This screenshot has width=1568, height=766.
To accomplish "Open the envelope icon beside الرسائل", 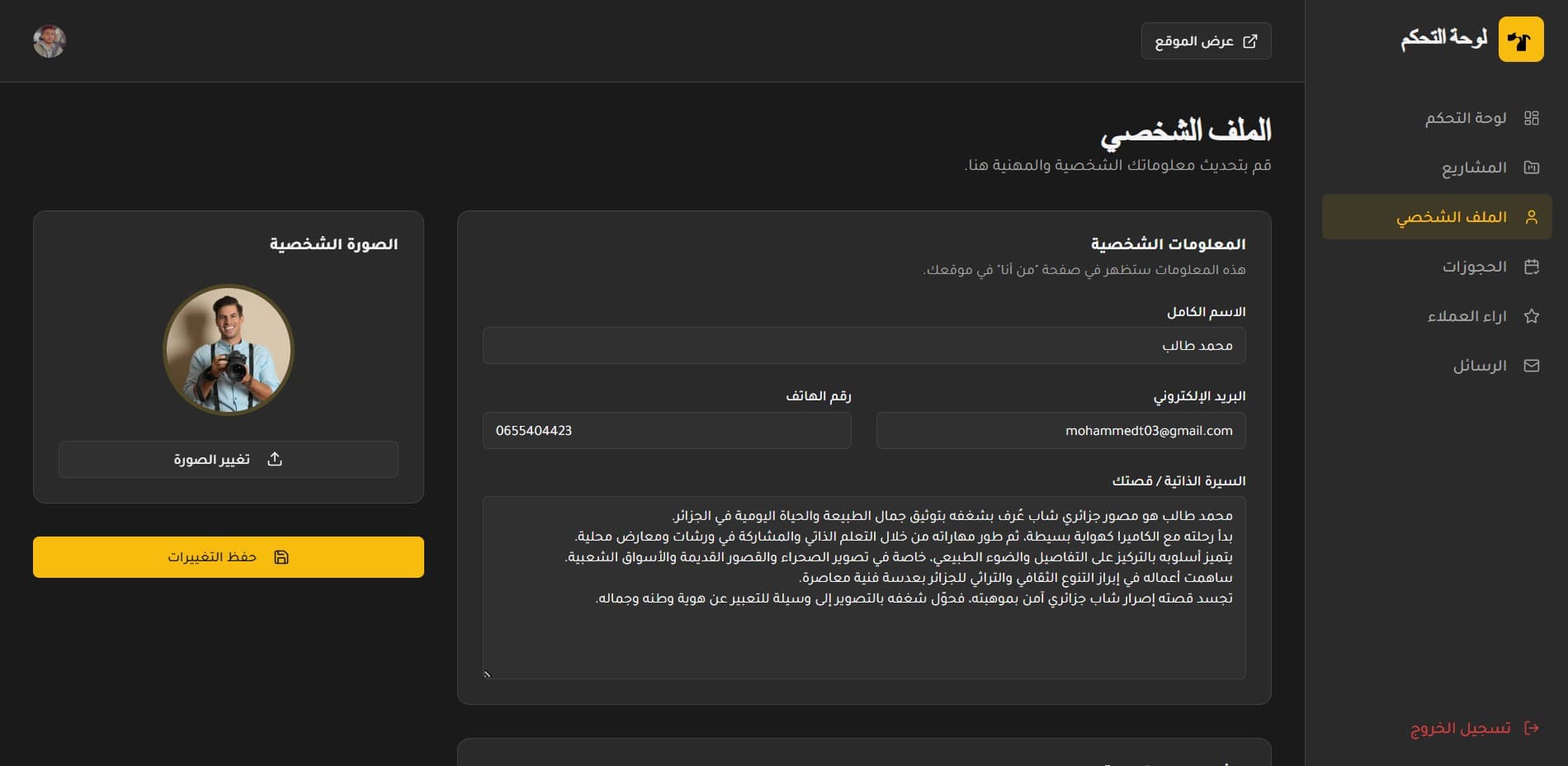I will pos(1533,365).
